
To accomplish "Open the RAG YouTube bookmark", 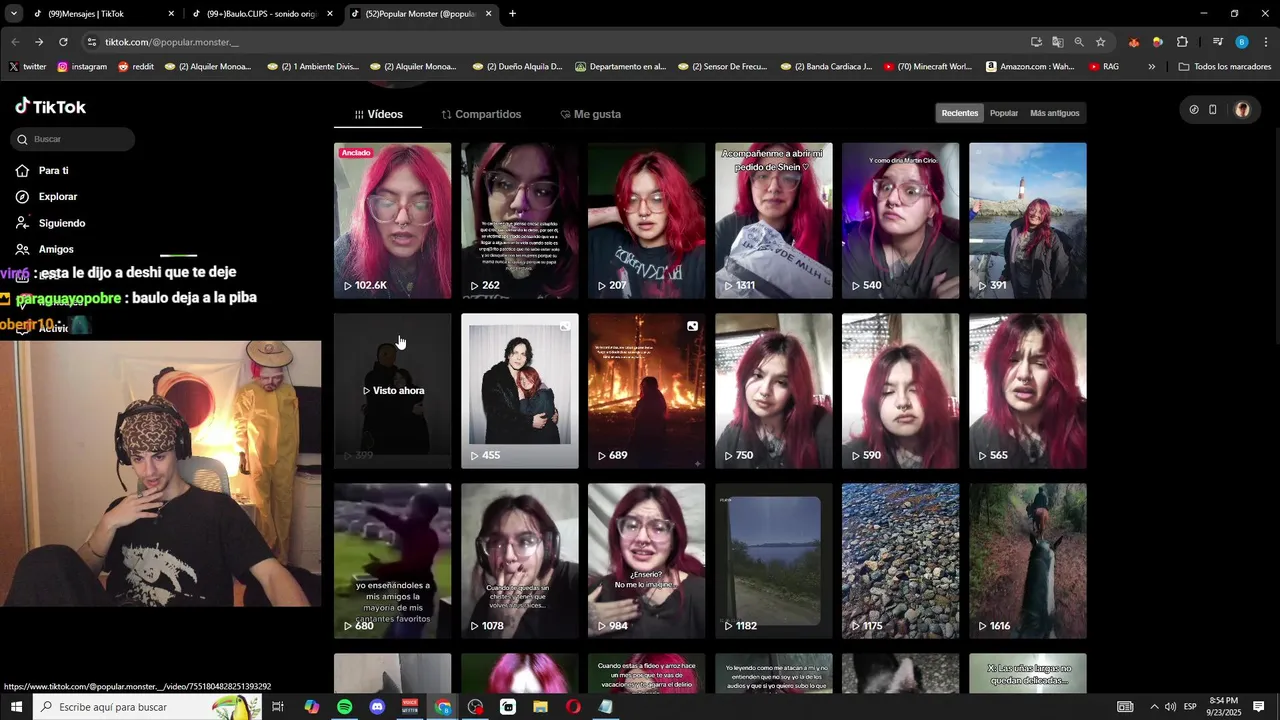I will click(1104, 67).
